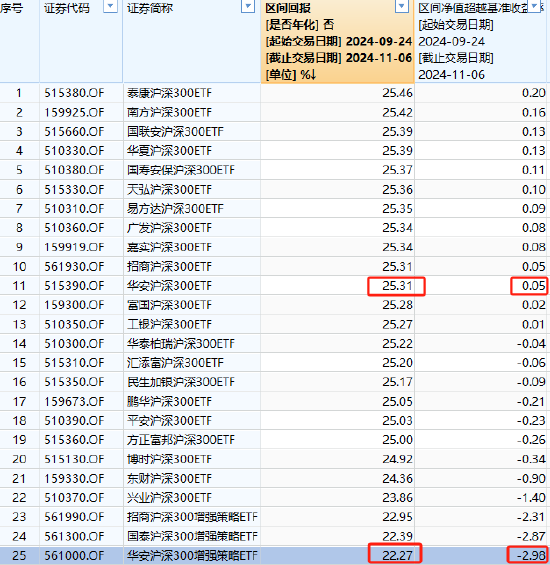Click return value 25.46 in row 1

click(x=397, y=93)
